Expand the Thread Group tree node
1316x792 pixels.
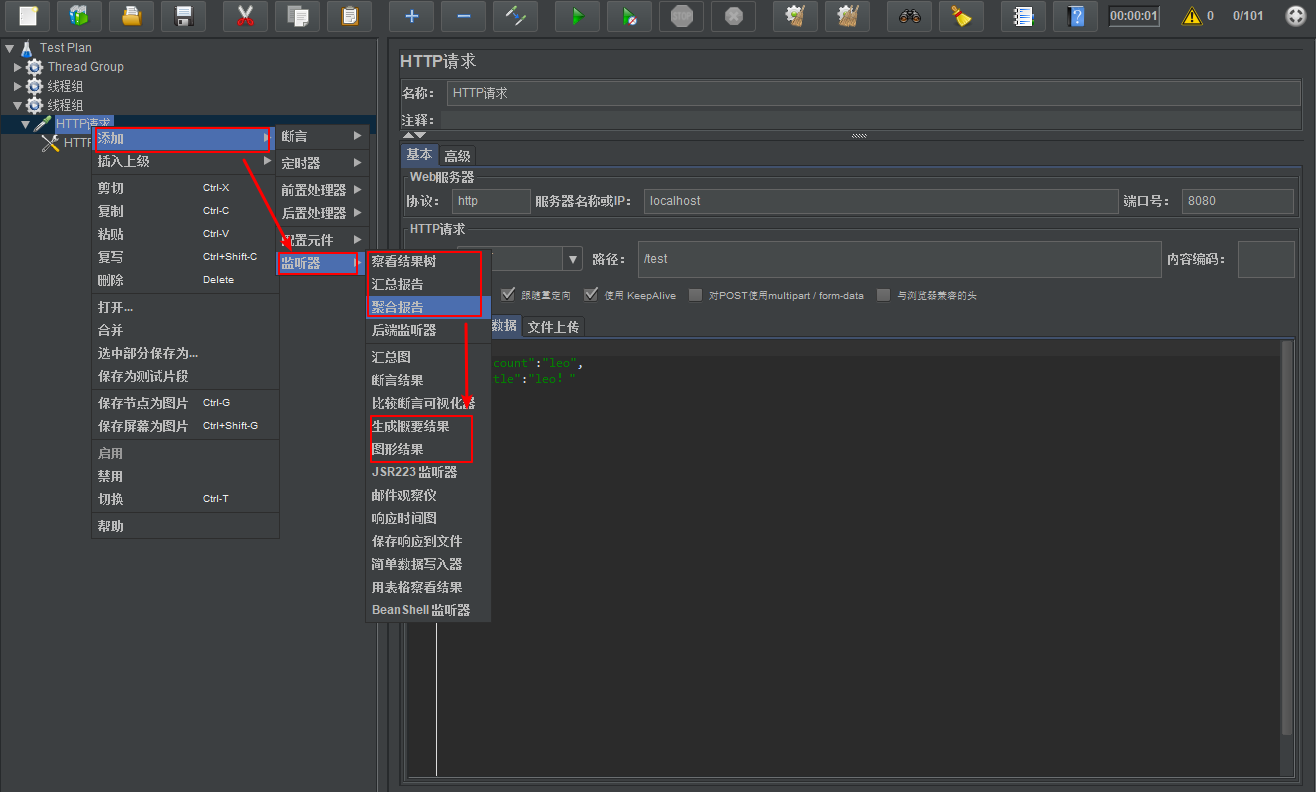(x=18, y=67)
